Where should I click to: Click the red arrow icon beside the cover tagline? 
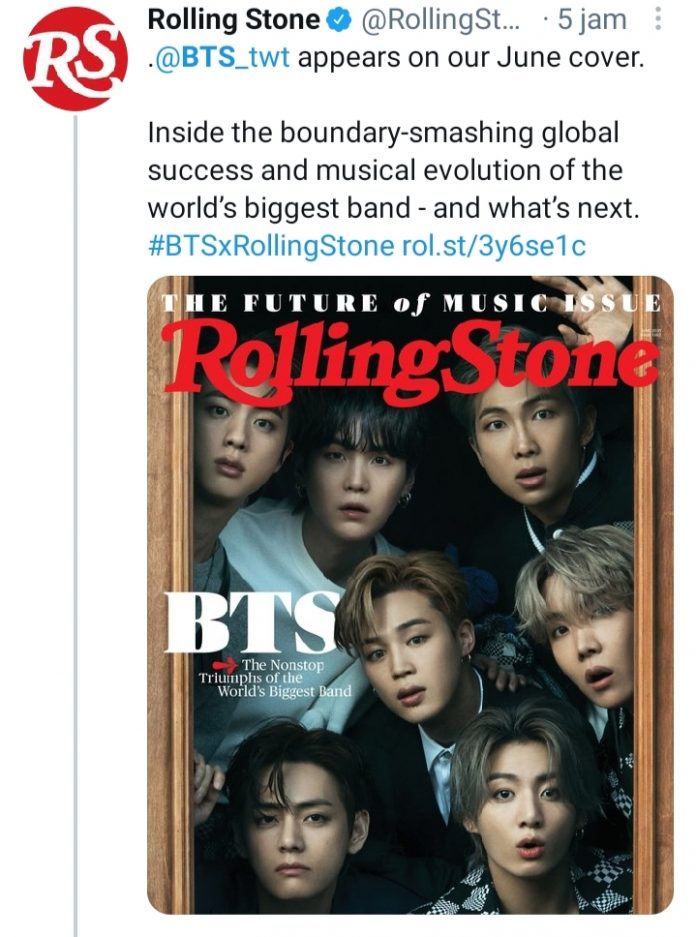pos(225,662)
